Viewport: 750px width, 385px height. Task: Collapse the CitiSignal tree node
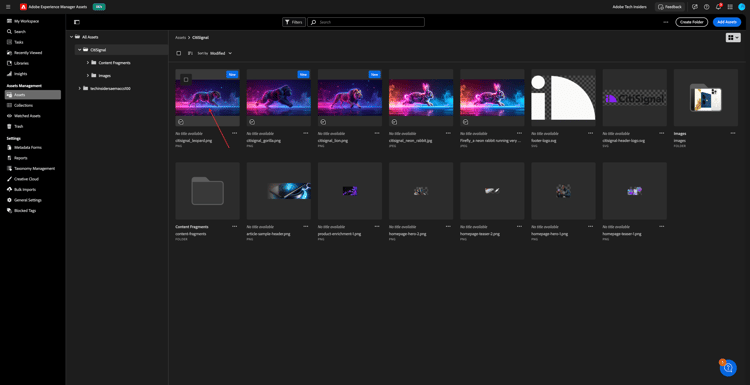point(80,50)
